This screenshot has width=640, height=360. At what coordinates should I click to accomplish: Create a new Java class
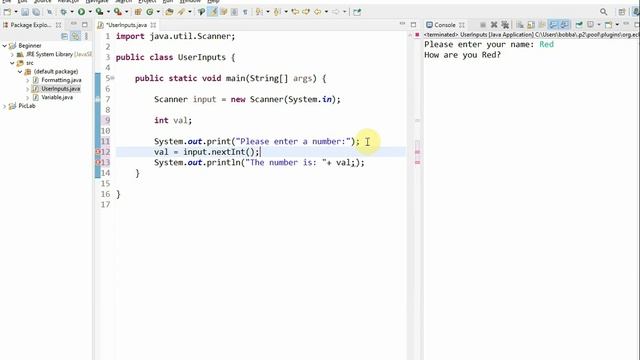150,12
